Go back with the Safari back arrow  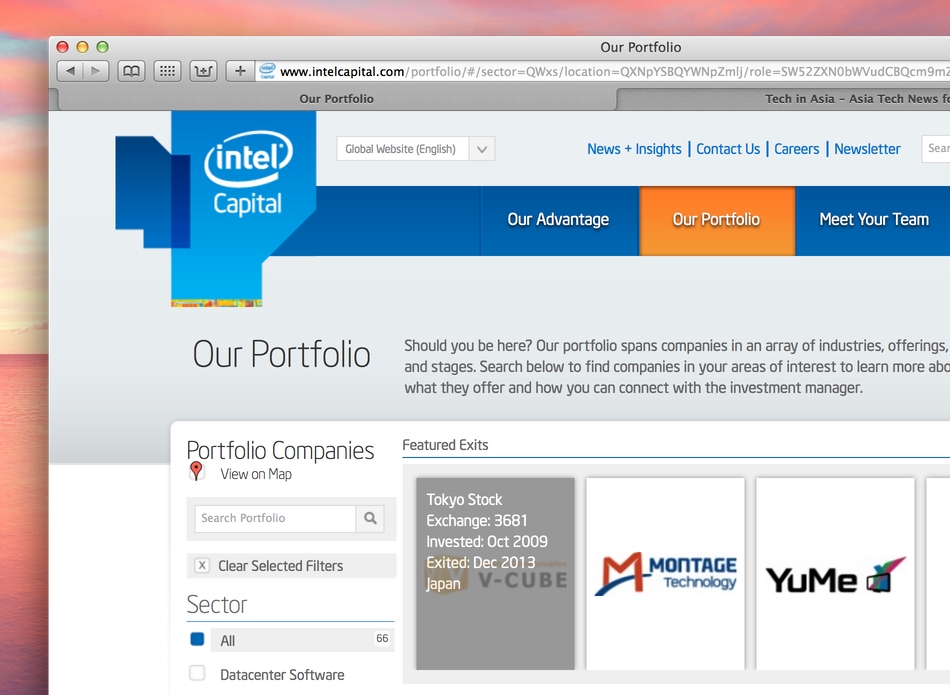pyautogui.click(x=70, y=71)
